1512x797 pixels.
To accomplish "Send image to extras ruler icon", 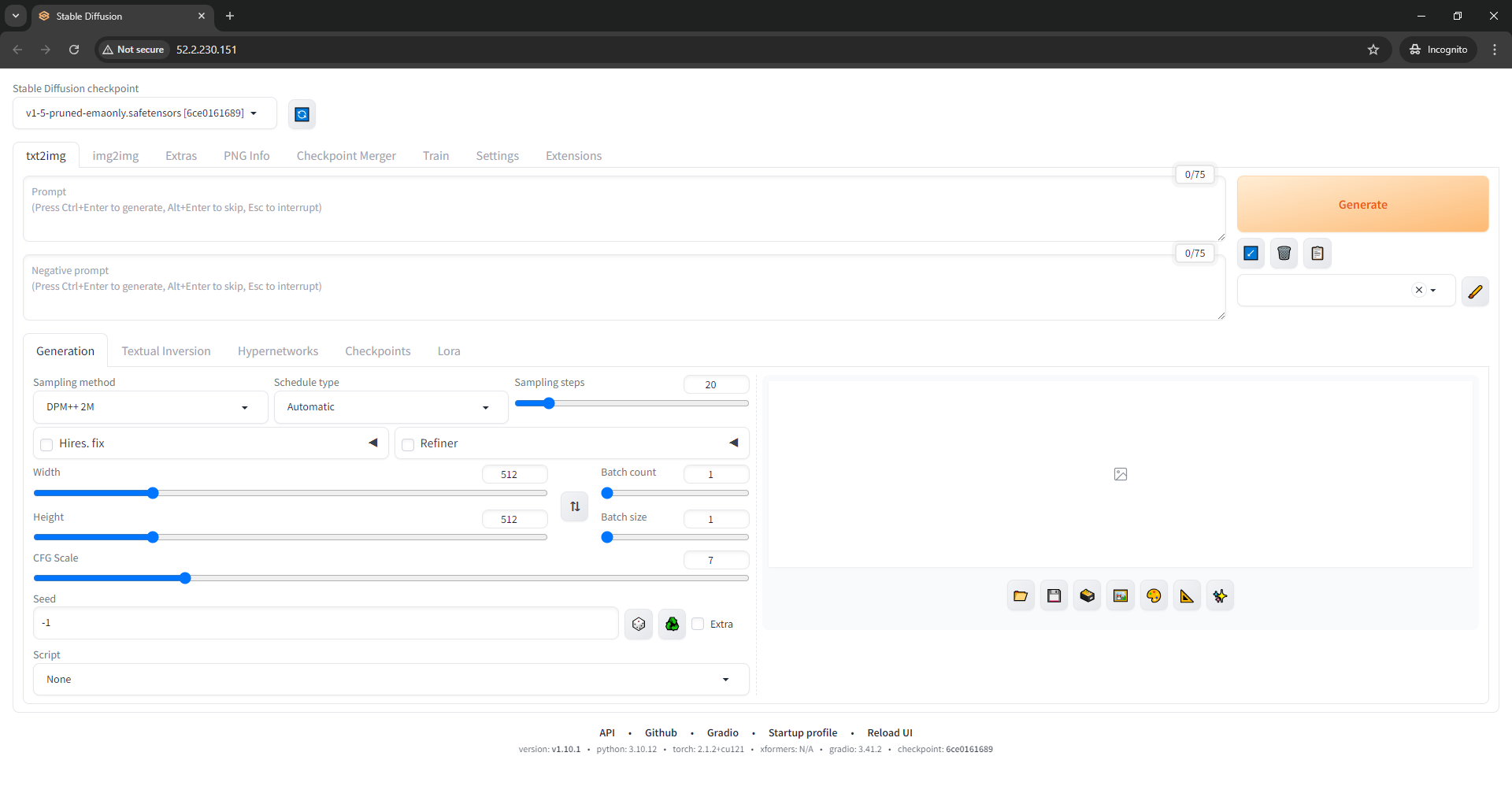I will 1187,596.
